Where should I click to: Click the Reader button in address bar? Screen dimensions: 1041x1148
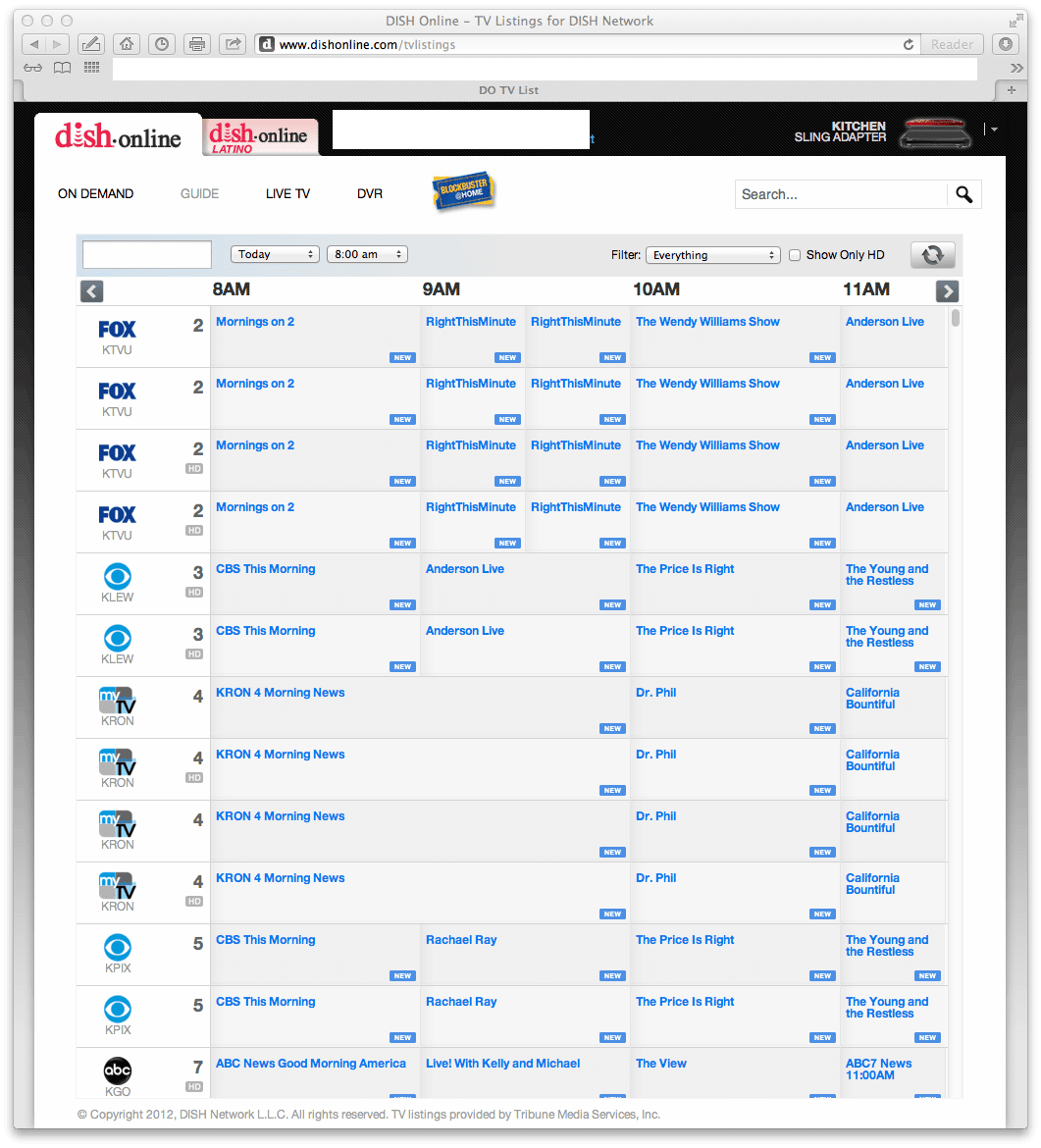(x=952, y=45)
